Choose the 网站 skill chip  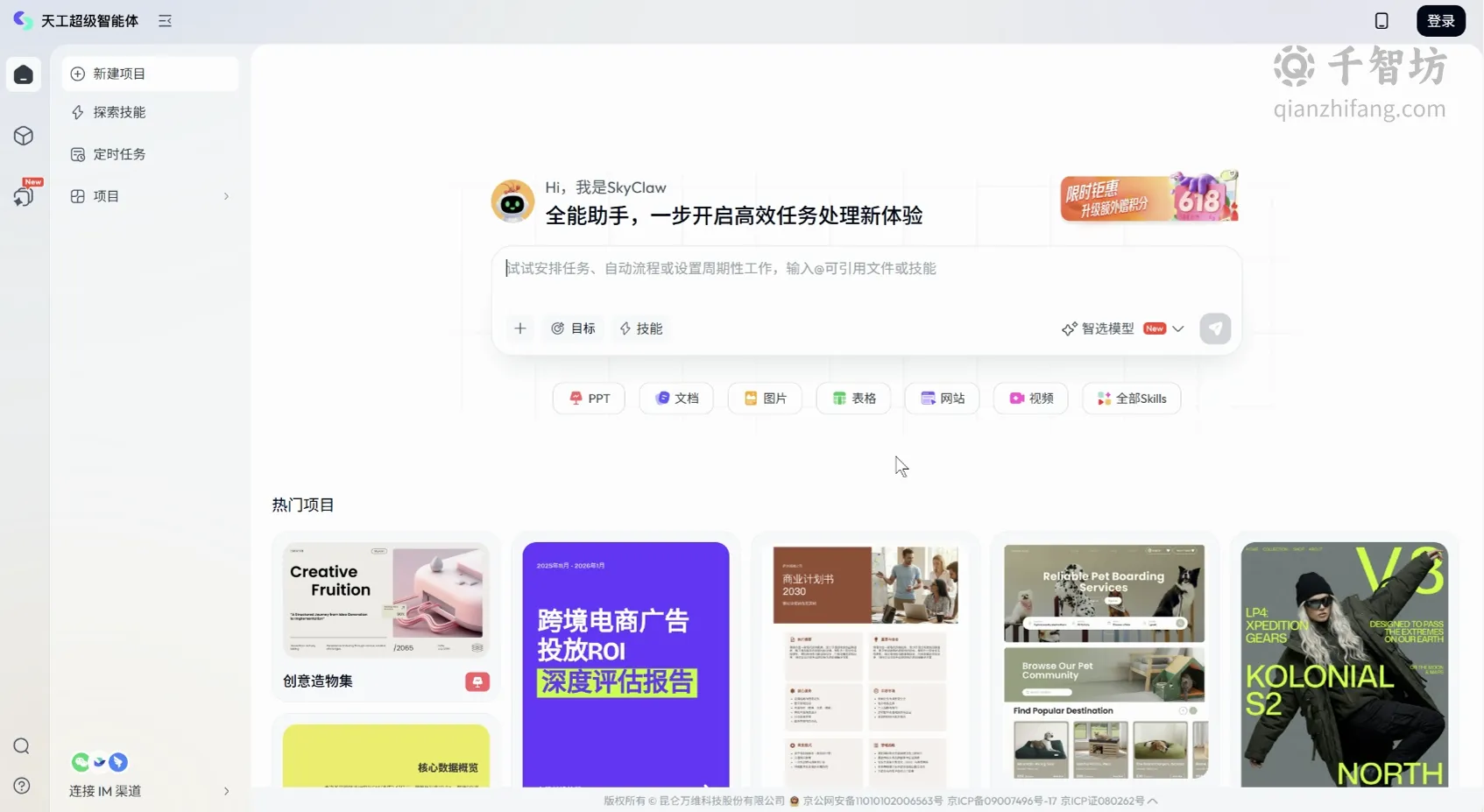942,399
